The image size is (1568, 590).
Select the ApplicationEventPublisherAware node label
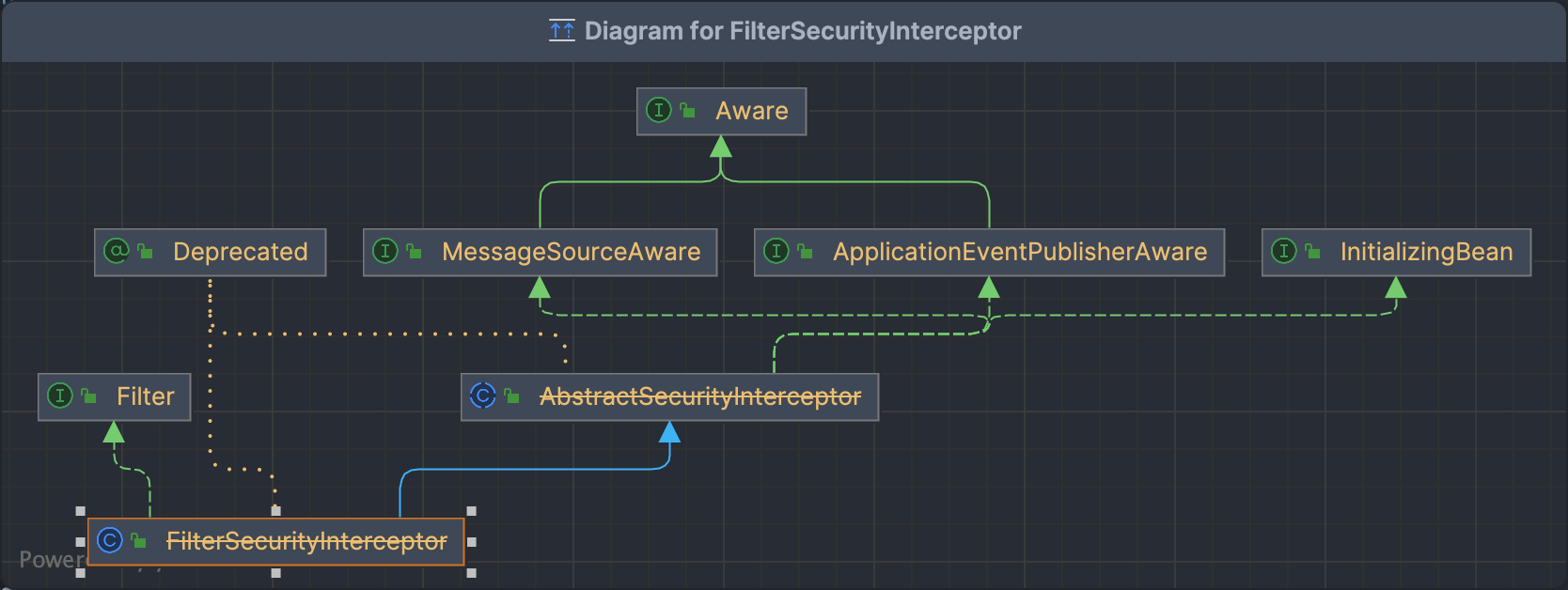click(1020, 252)
